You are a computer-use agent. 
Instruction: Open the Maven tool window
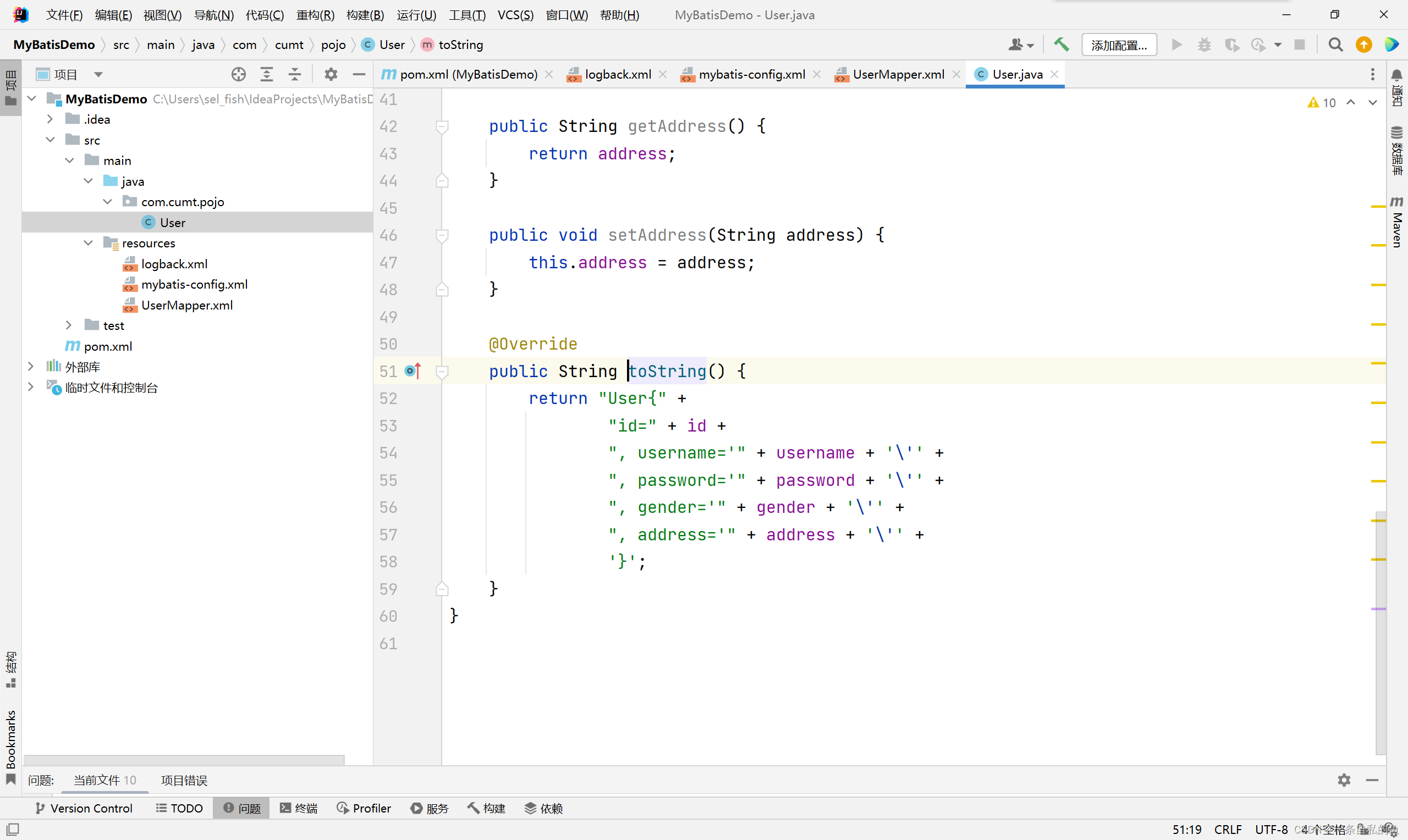coord(1397,222)
